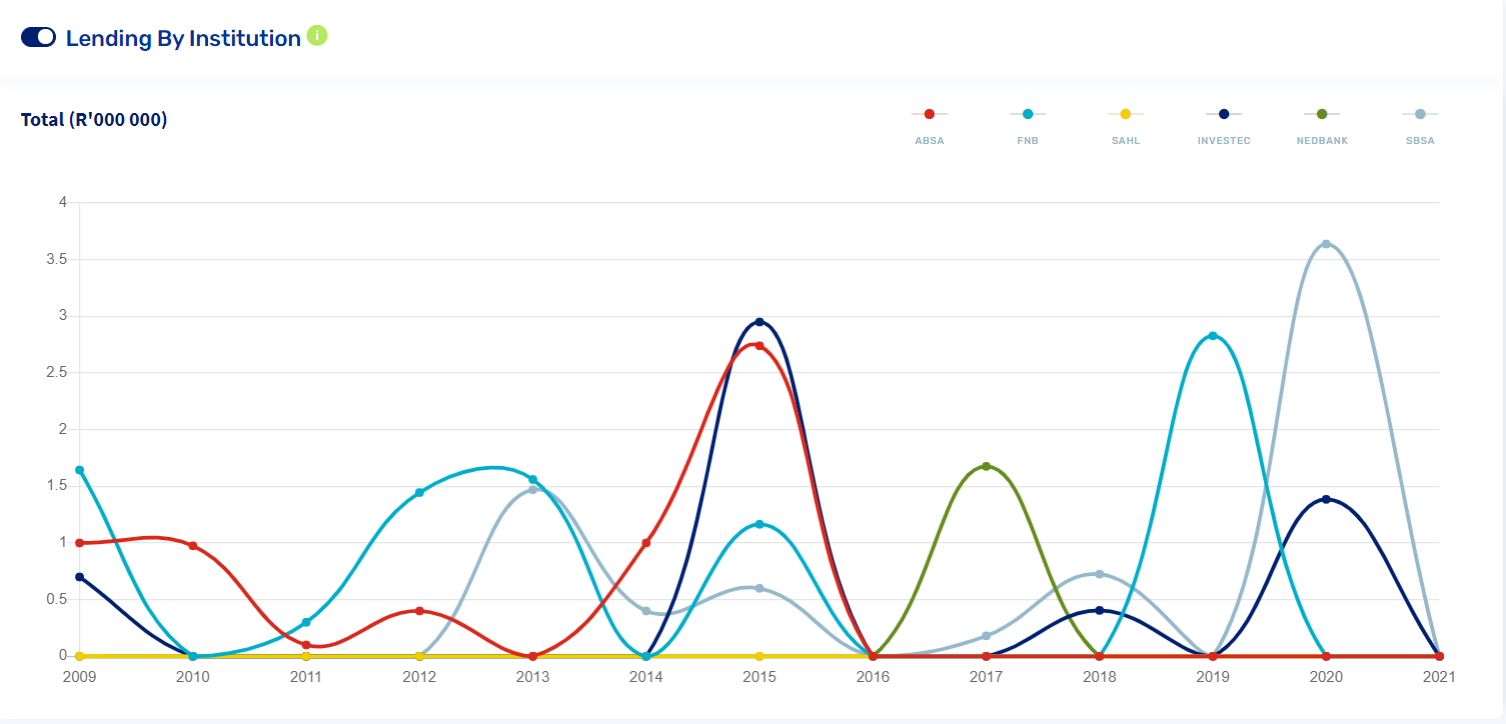Image resolution: width=1506 pixels, height=724 pixels.
Task: Select the Nedbank peak point at 2017
Action: 986,466
